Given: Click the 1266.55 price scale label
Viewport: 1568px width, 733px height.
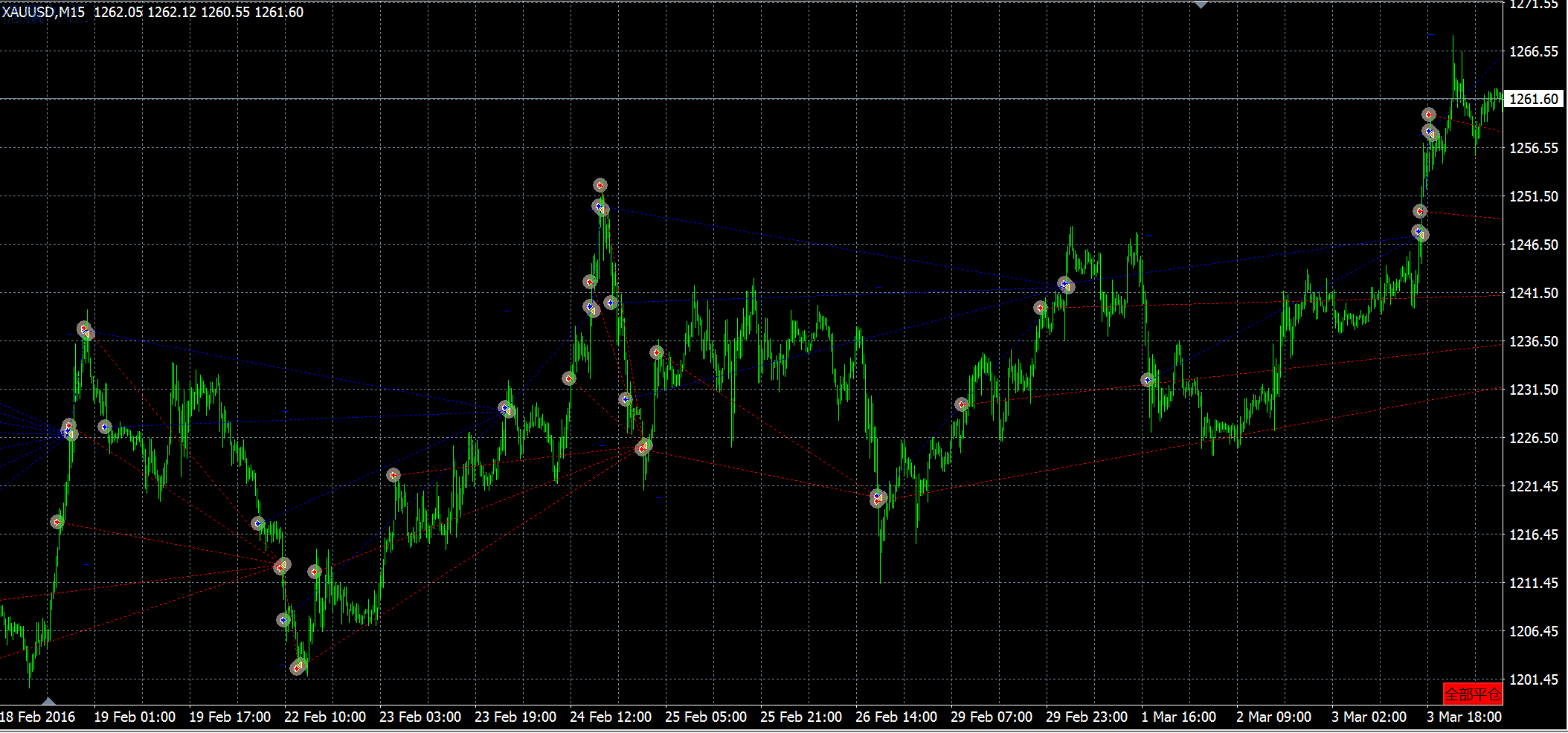Looking at the screenshot, I should [1534, 51].
